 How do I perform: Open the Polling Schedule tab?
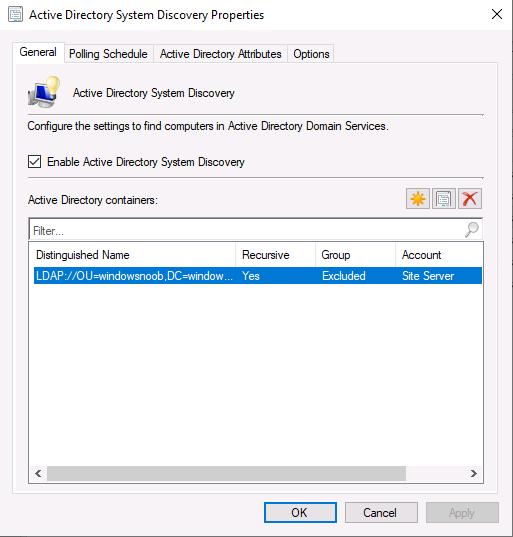pos(108,54)
